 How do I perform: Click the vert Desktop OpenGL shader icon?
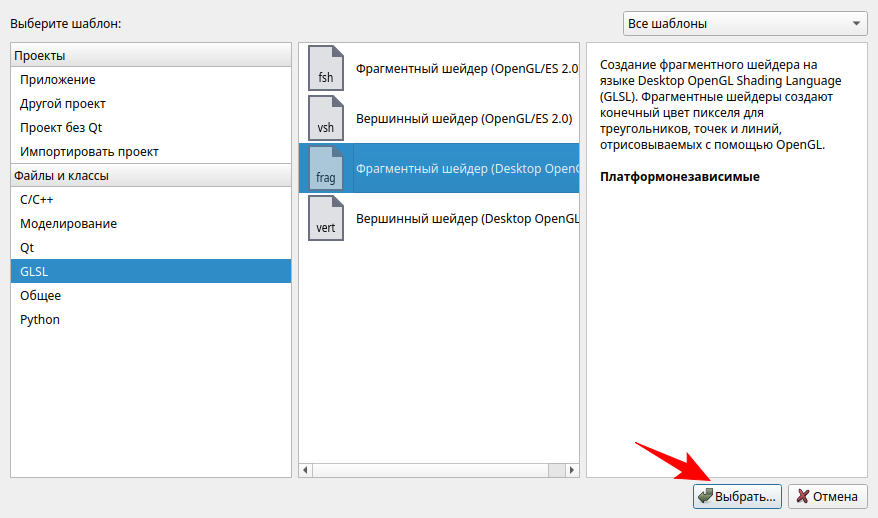point(326,219)
